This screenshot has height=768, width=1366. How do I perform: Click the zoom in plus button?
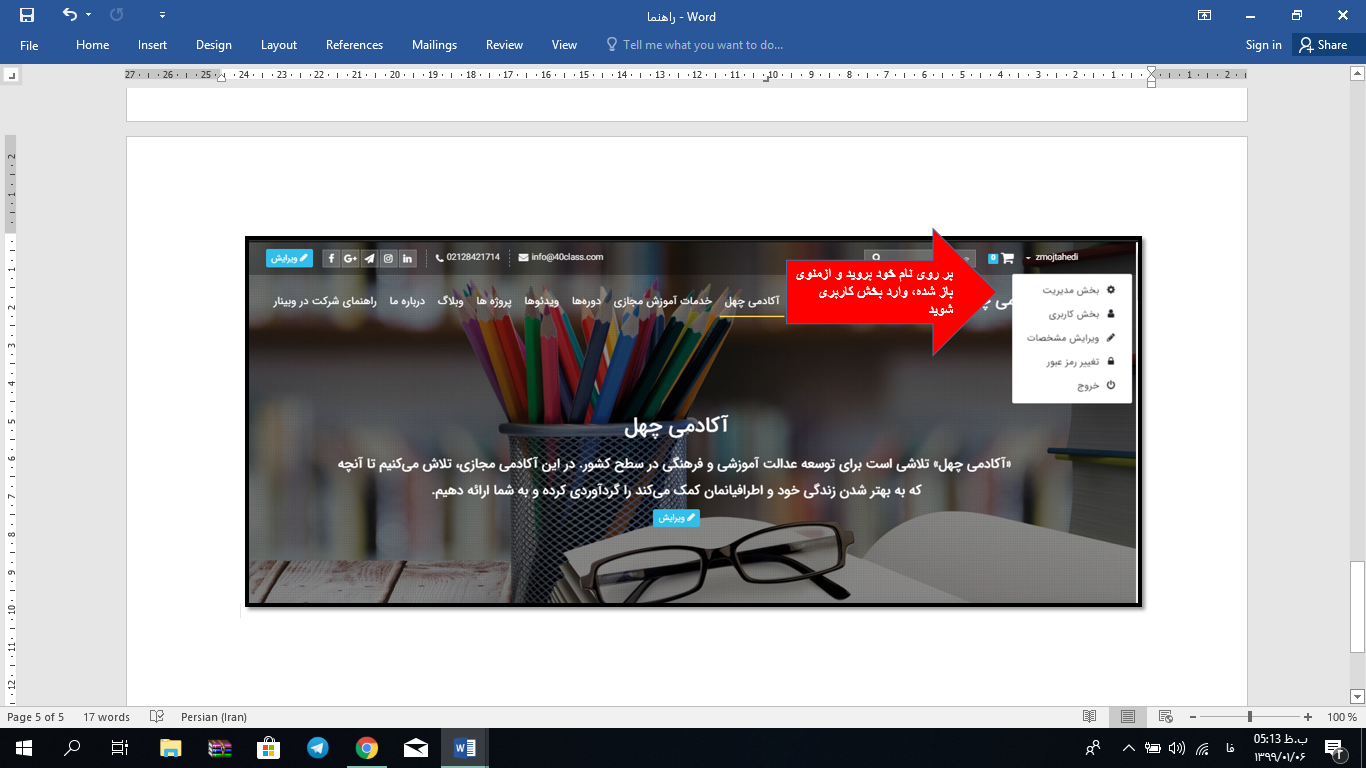1308,717
